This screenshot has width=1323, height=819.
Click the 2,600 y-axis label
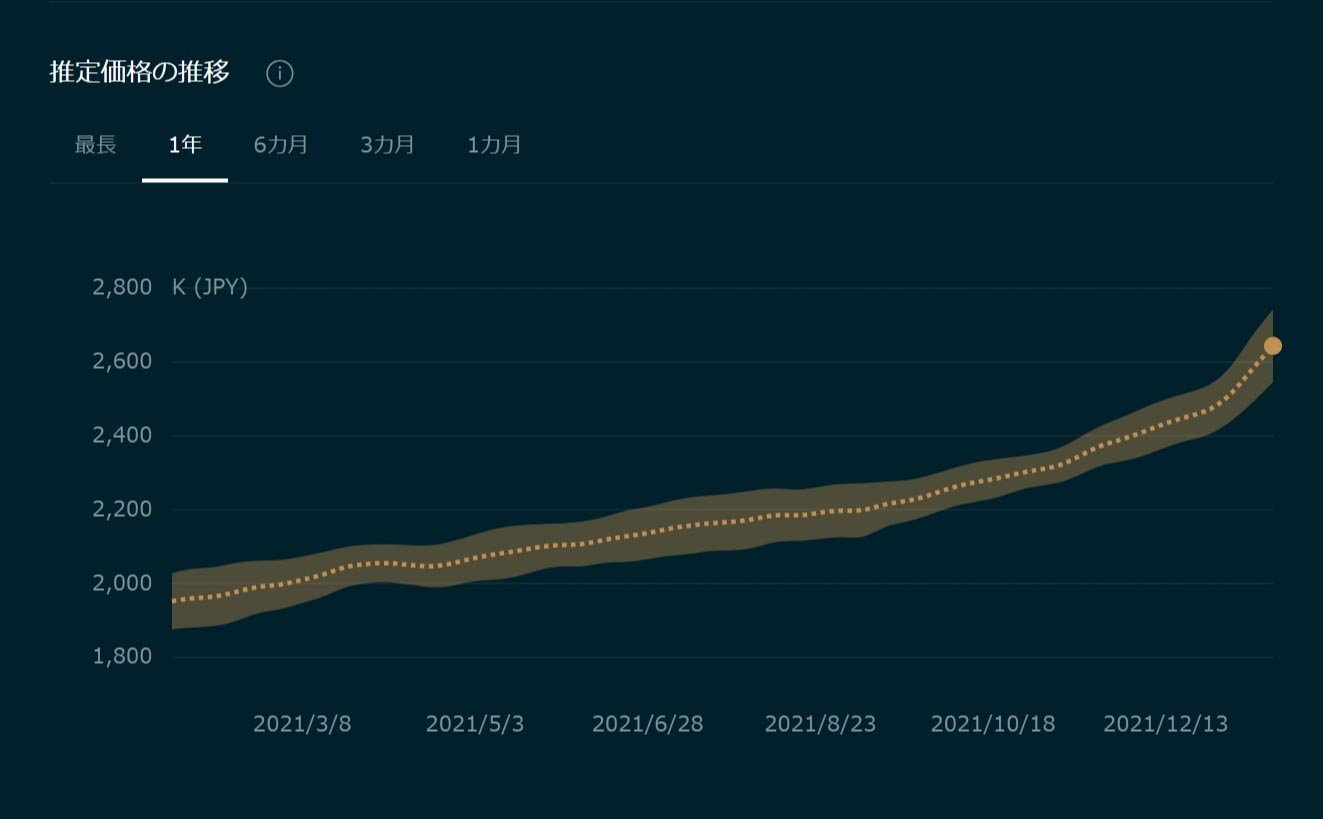tap(122, 361)
